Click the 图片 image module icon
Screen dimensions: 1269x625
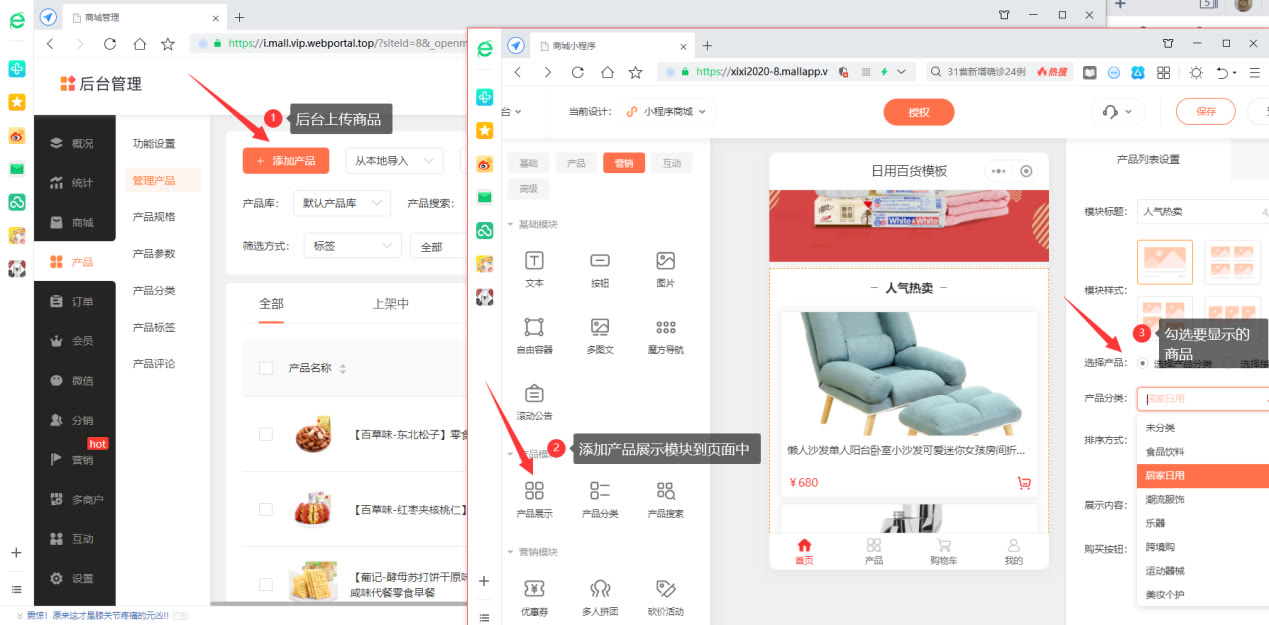666,265
